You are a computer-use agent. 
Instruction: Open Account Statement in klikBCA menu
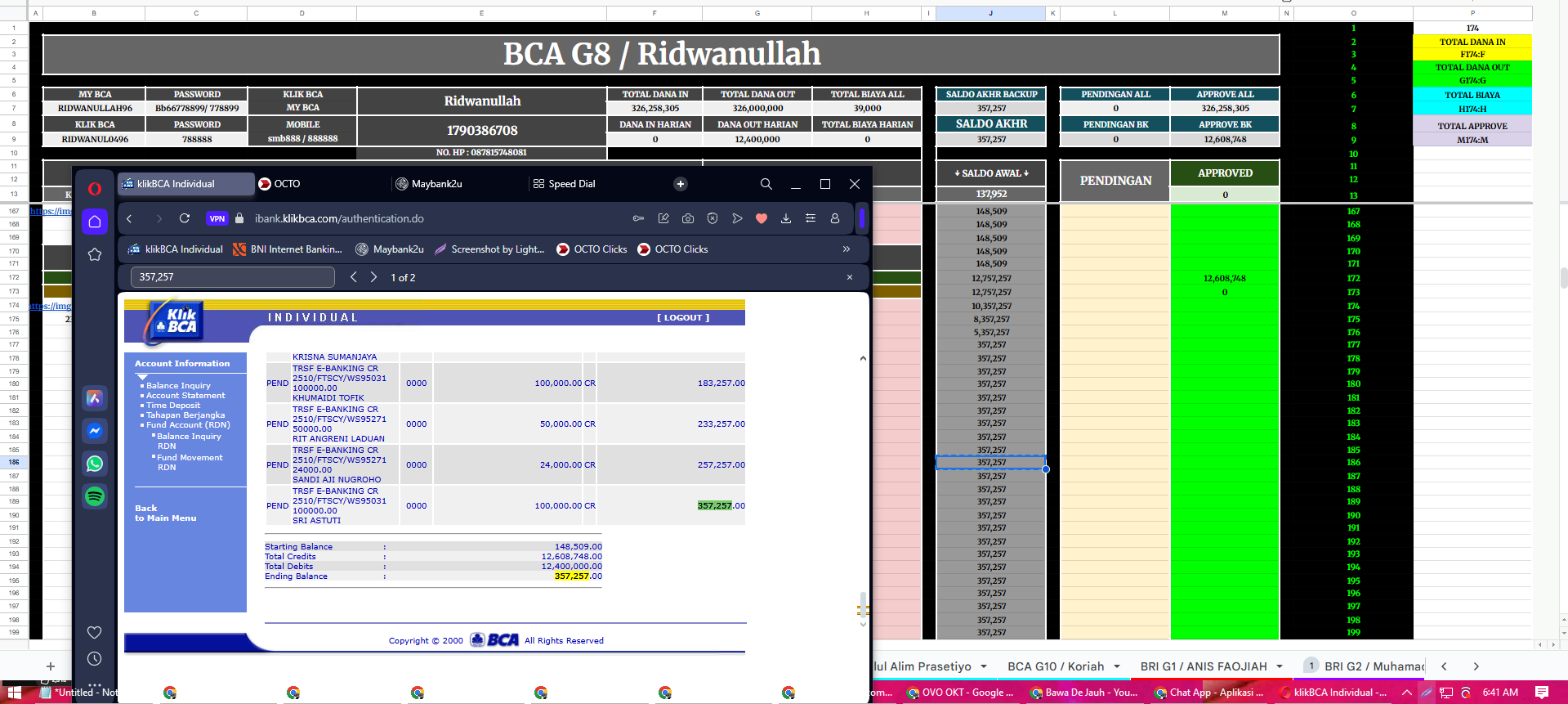(x=185, y=396)
